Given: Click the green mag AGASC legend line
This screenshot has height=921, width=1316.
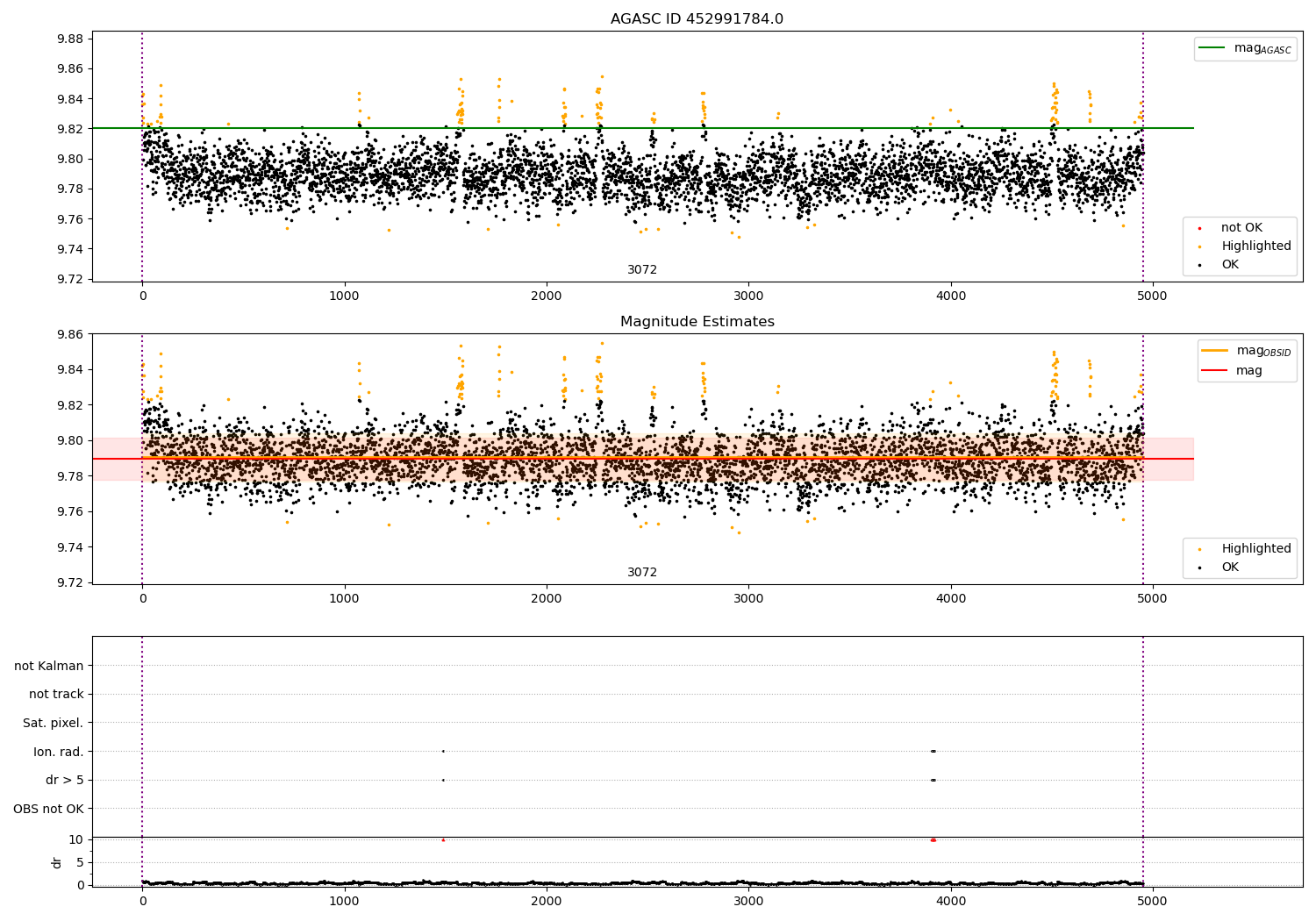Looking at the screenshot, I should click(1212, 48).
